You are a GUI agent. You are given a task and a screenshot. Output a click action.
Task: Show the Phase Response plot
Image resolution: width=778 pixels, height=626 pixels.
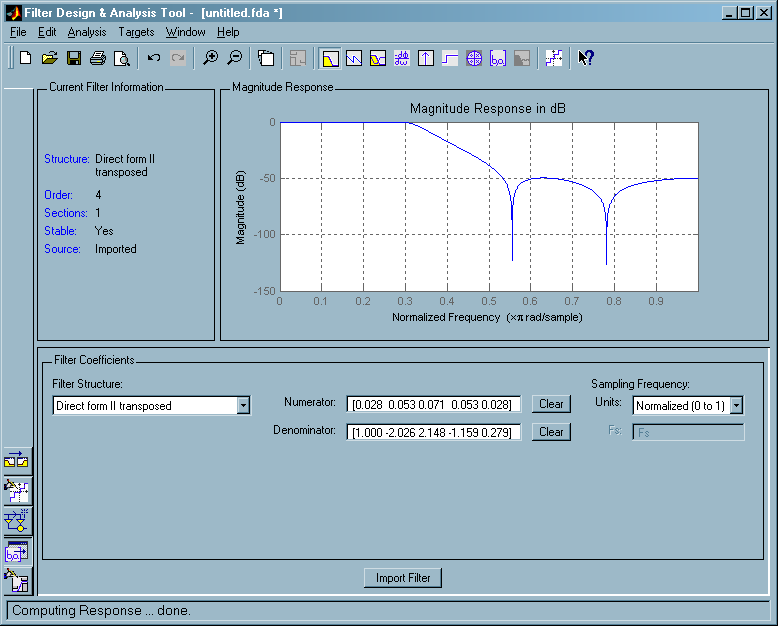[x=354, y=58]
